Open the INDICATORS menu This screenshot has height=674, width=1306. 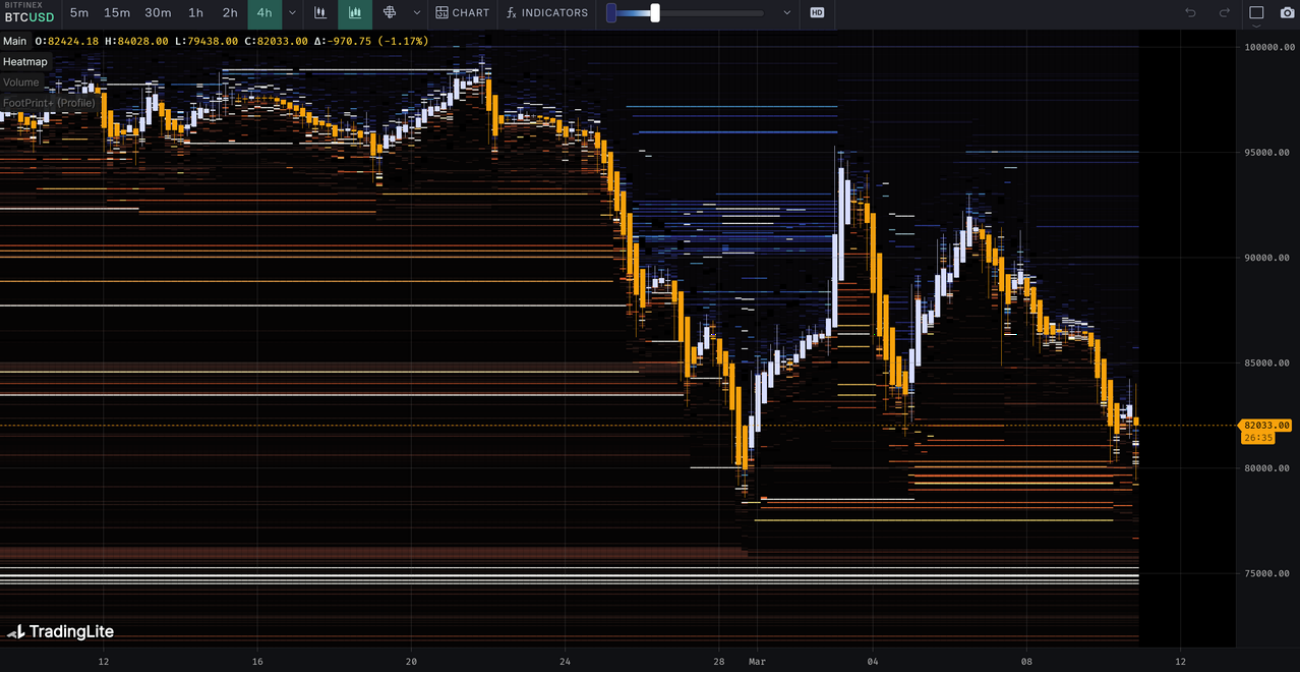coord(547,13)
